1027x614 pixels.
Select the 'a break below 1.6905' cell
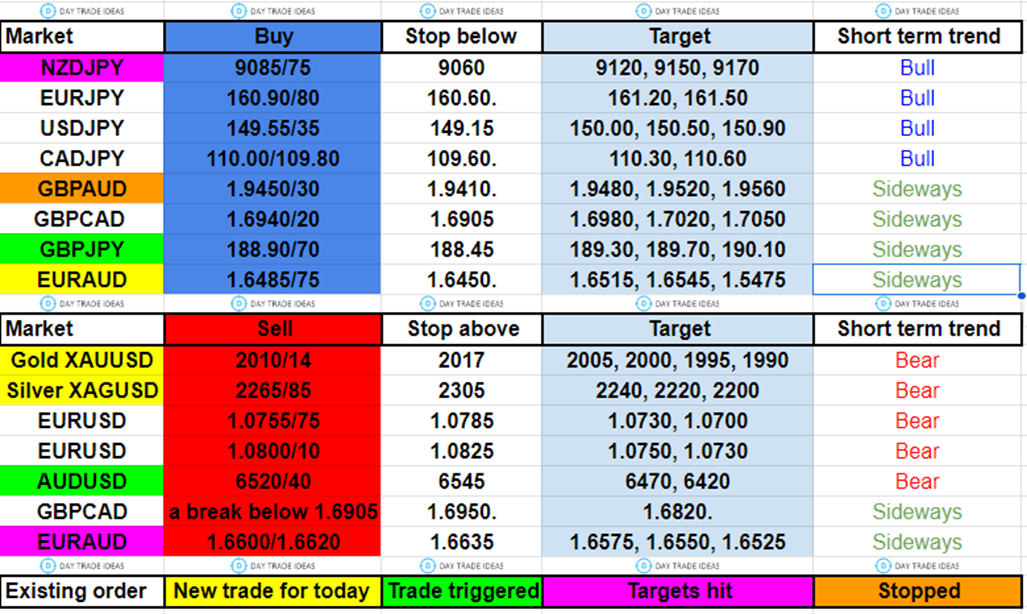tap(273, 512)
